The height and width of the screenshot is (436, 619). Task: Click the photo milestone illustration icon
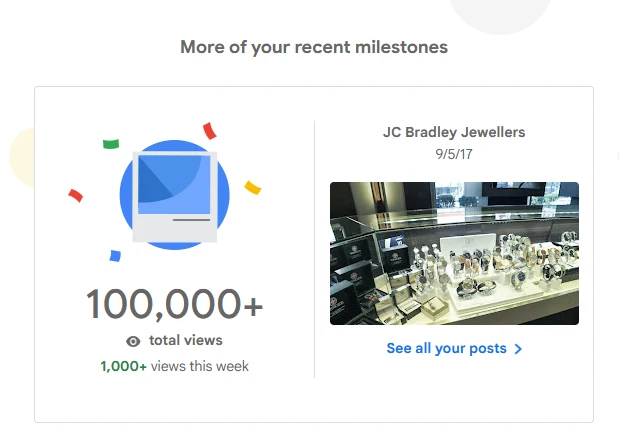[174, 195]
